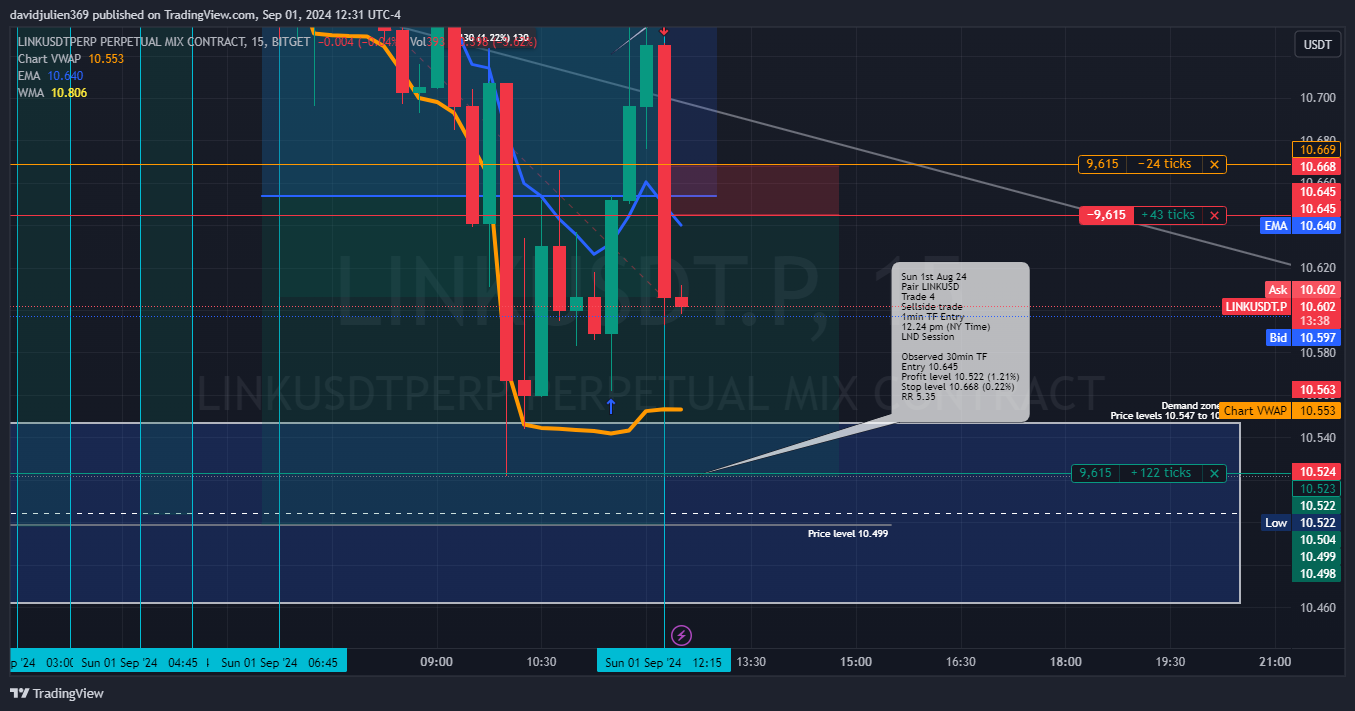Select the trade notes callout box

962,342
